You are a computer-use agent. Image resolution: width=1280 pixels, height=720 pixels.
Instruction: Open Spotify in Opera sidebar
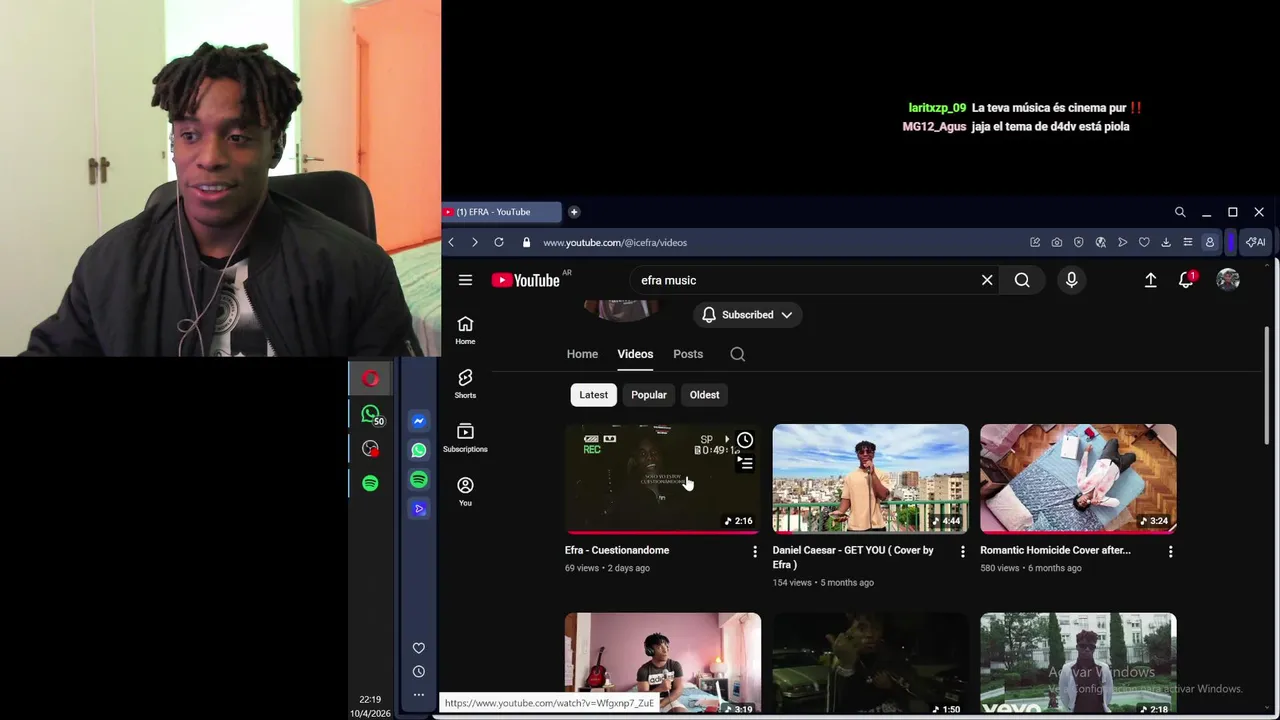click(419, 480)
